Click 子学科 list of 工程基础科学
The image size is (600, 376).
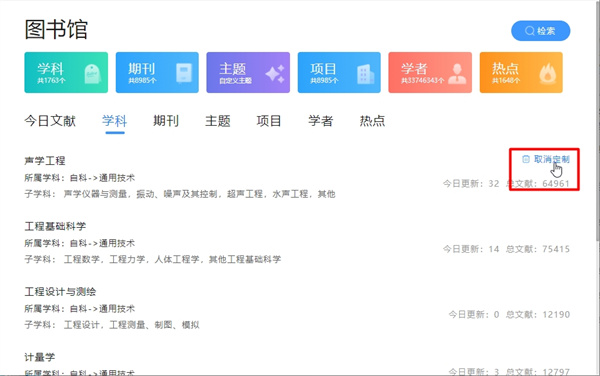coord(153,259)
